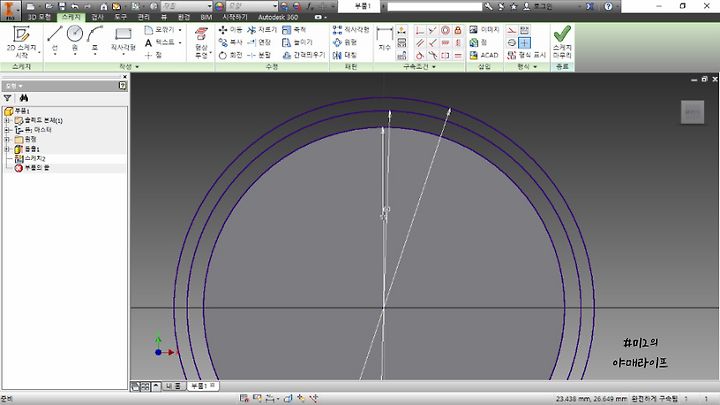720x405 pixels.
Task: Switch to the Inspect (검사) ribbon tab
Action: [x=97, y=17]
